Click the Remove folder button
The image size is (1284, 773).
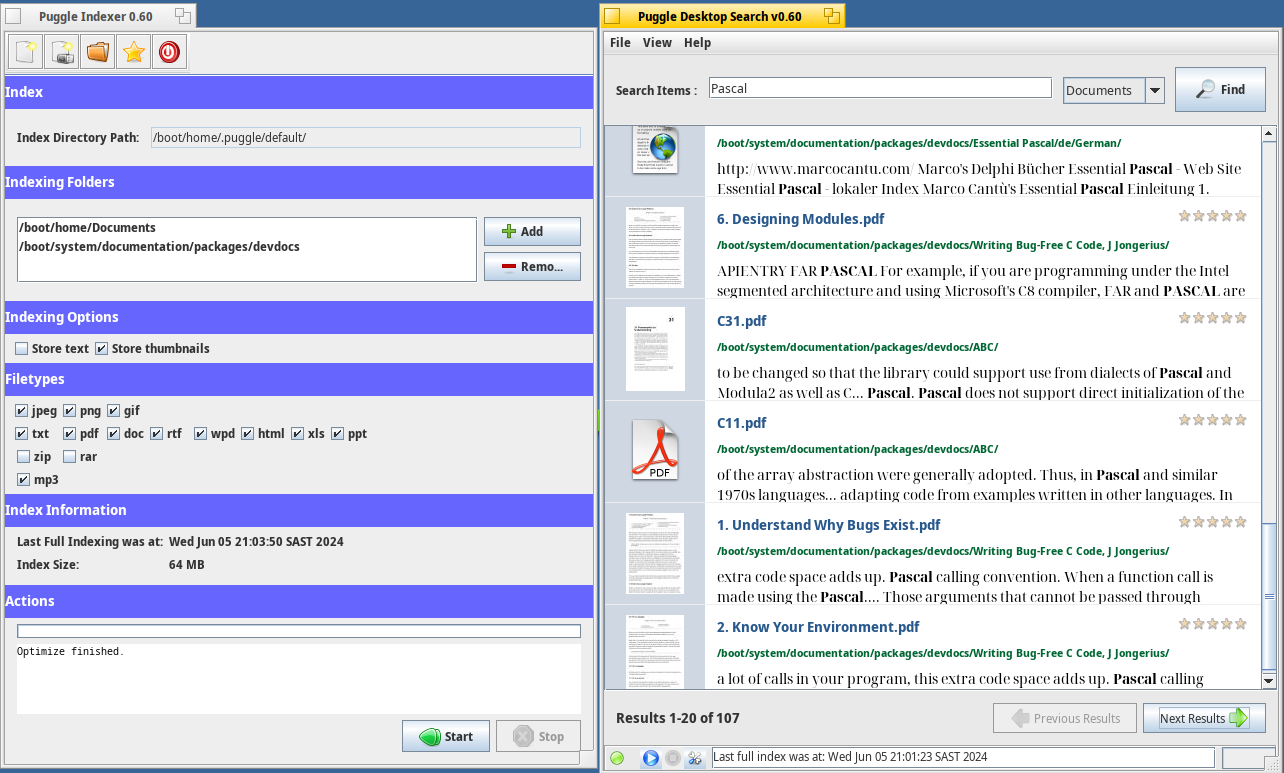532,266
